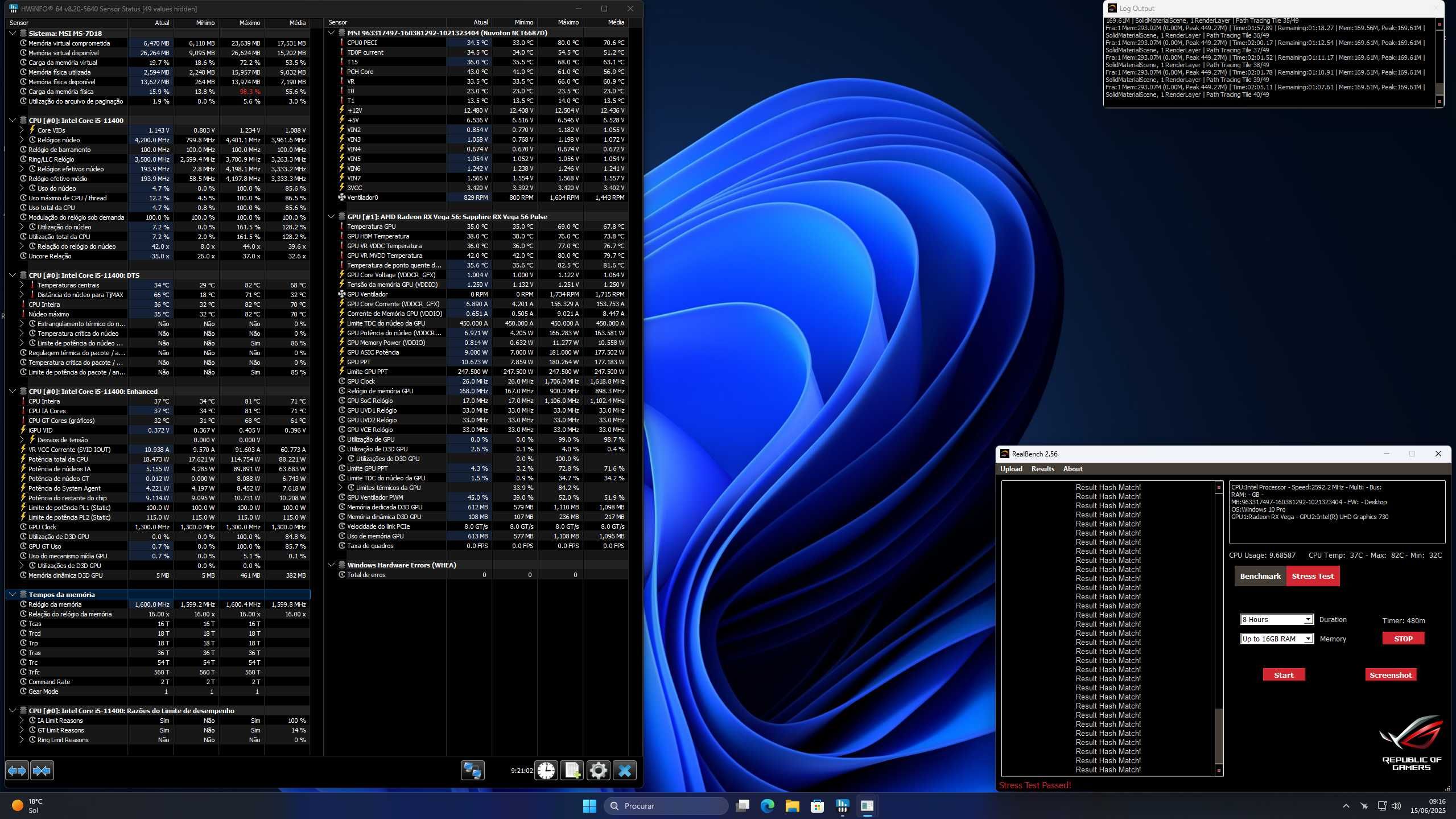Select the Potência total da CPU row
This screenshot has height=819, width=1456.
(158, 459)
